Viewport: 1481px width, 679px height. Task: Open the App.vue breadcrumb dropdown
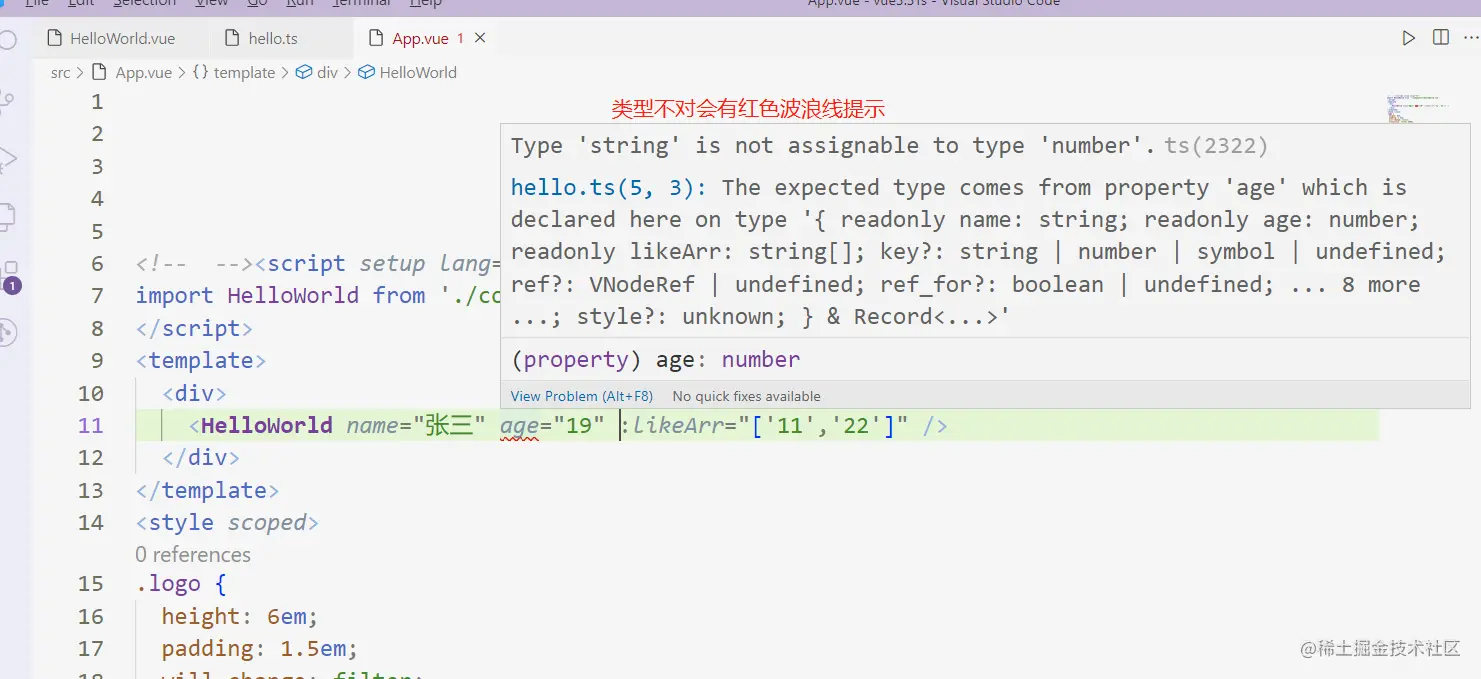tap(144, 72)
